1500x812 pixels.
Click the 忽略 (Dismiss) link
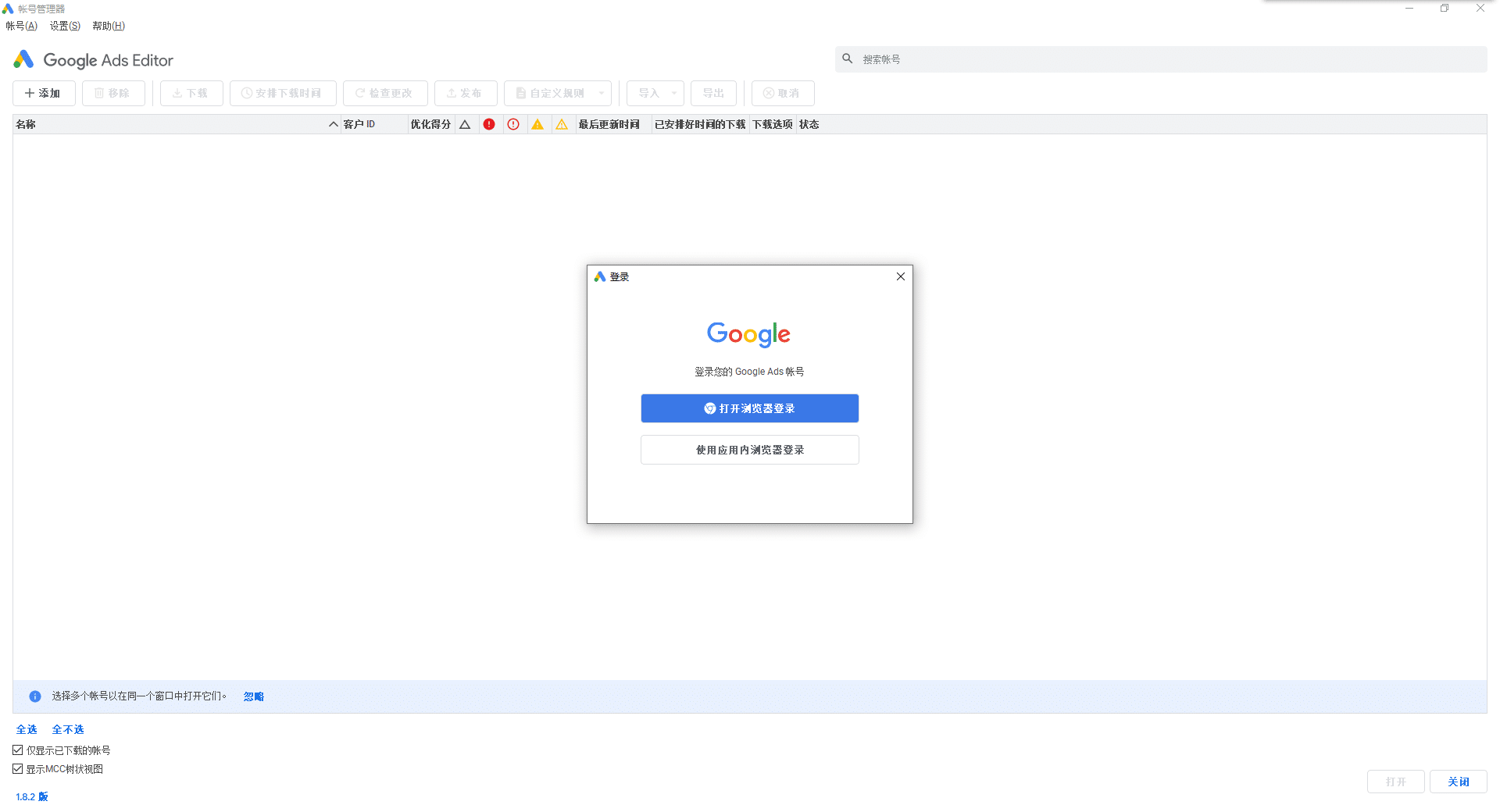(254, 696)
